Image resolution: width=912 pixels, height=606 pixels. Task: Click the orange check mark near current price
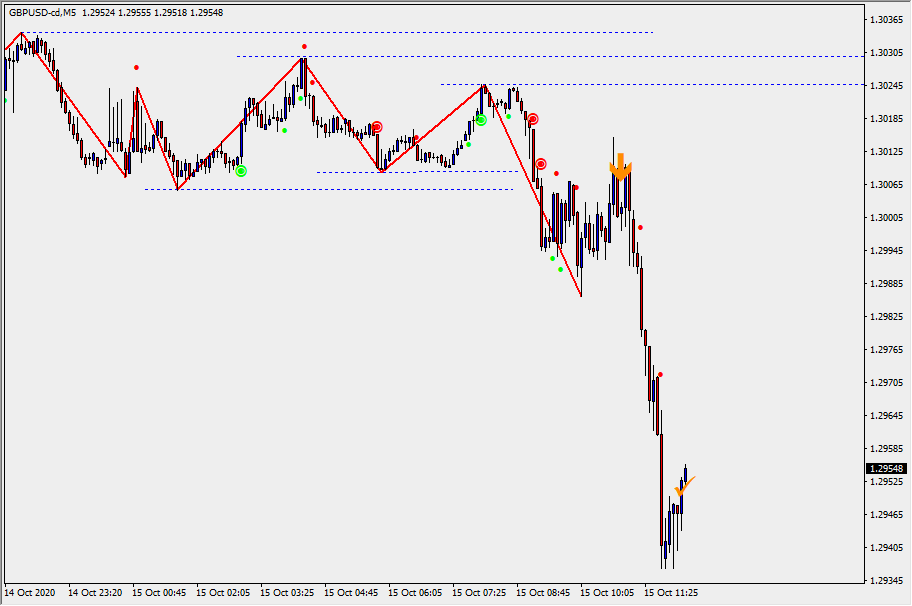(684, 487)
